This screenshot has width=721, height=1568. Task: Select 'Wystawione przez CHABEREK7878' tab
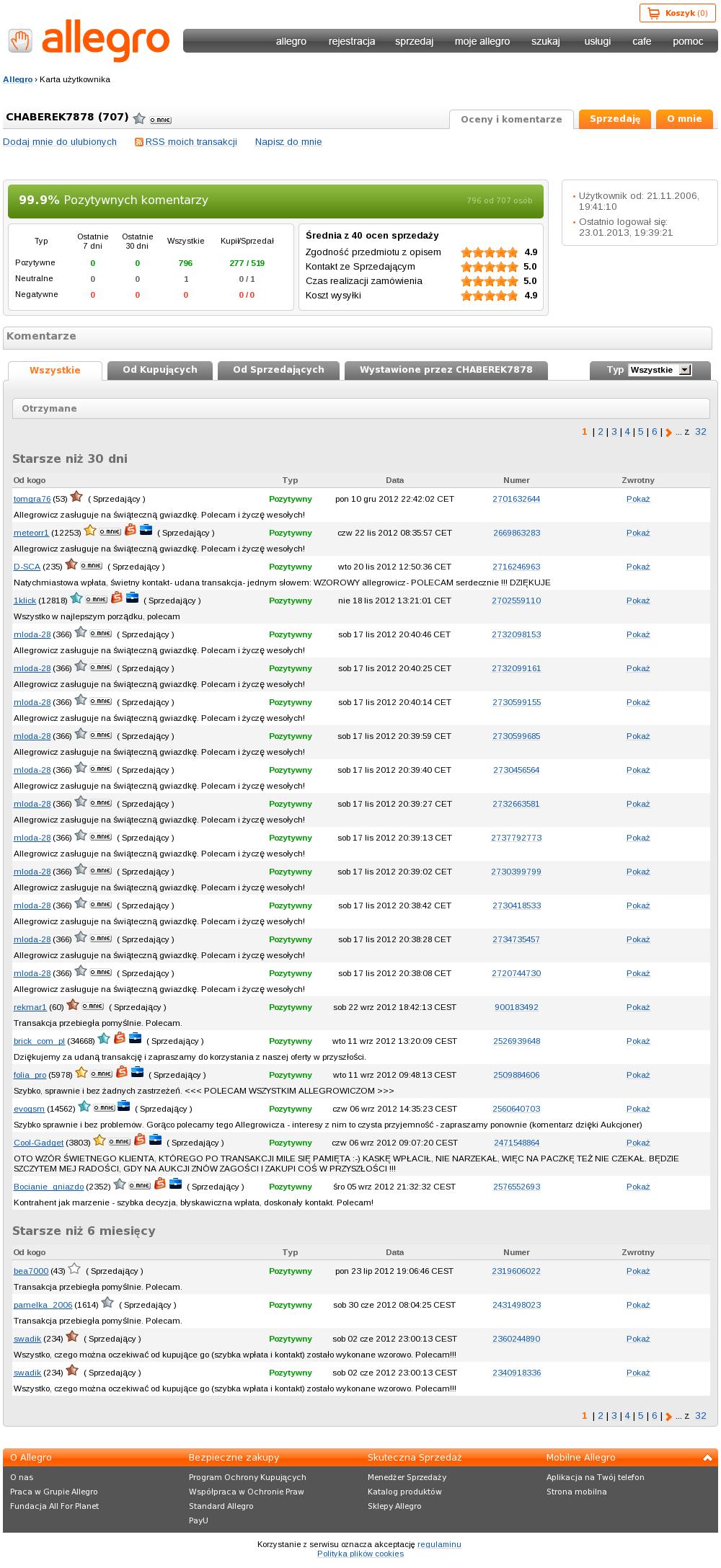coord(446,370)
